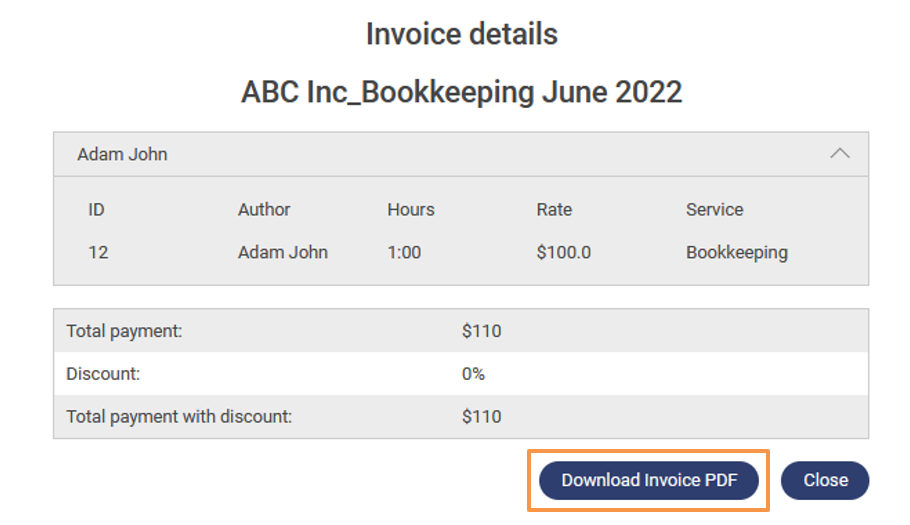Image resolution: width=910 pixels, height=525 pixels.
Task: Click the ID column header
Action: pos(96,210)
